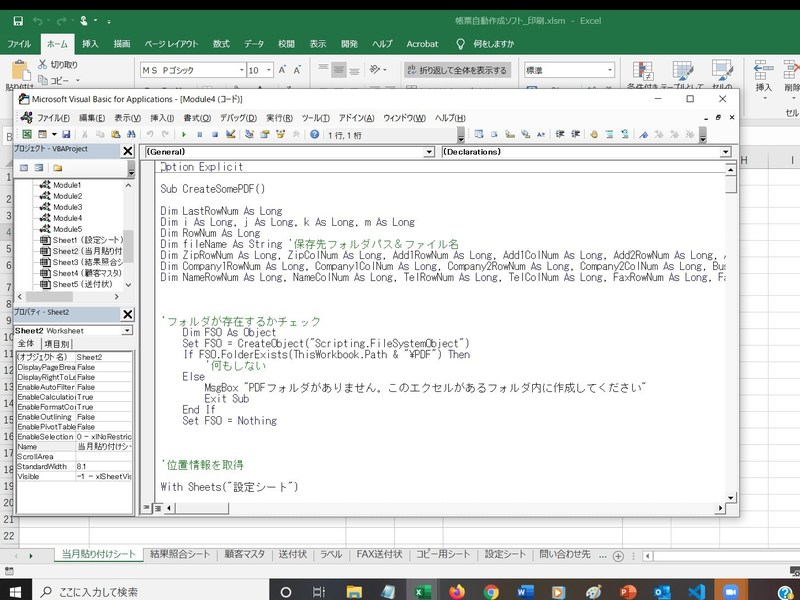Open the デバッグ(D) menu
The width and height of the screenshot is (800, 600).
coord(238,117)
